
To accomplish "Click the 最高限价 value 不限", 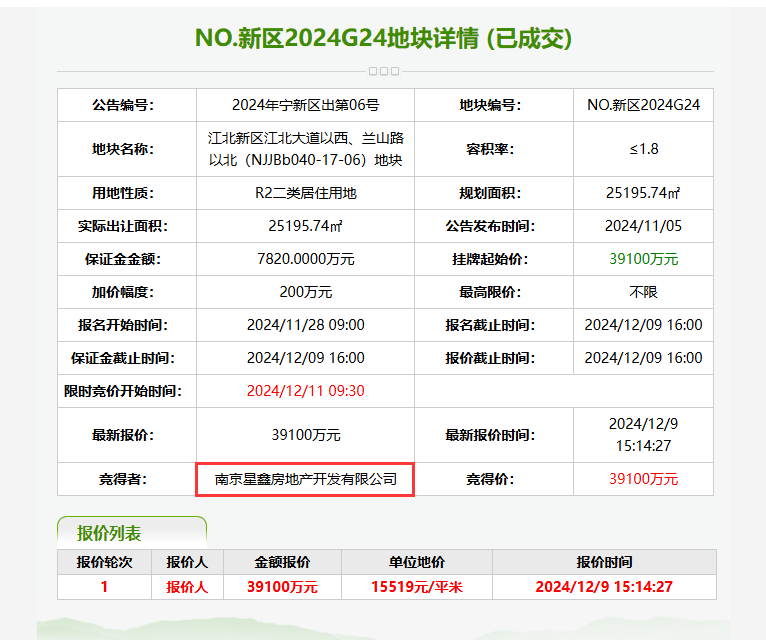I will pos(643,292).
